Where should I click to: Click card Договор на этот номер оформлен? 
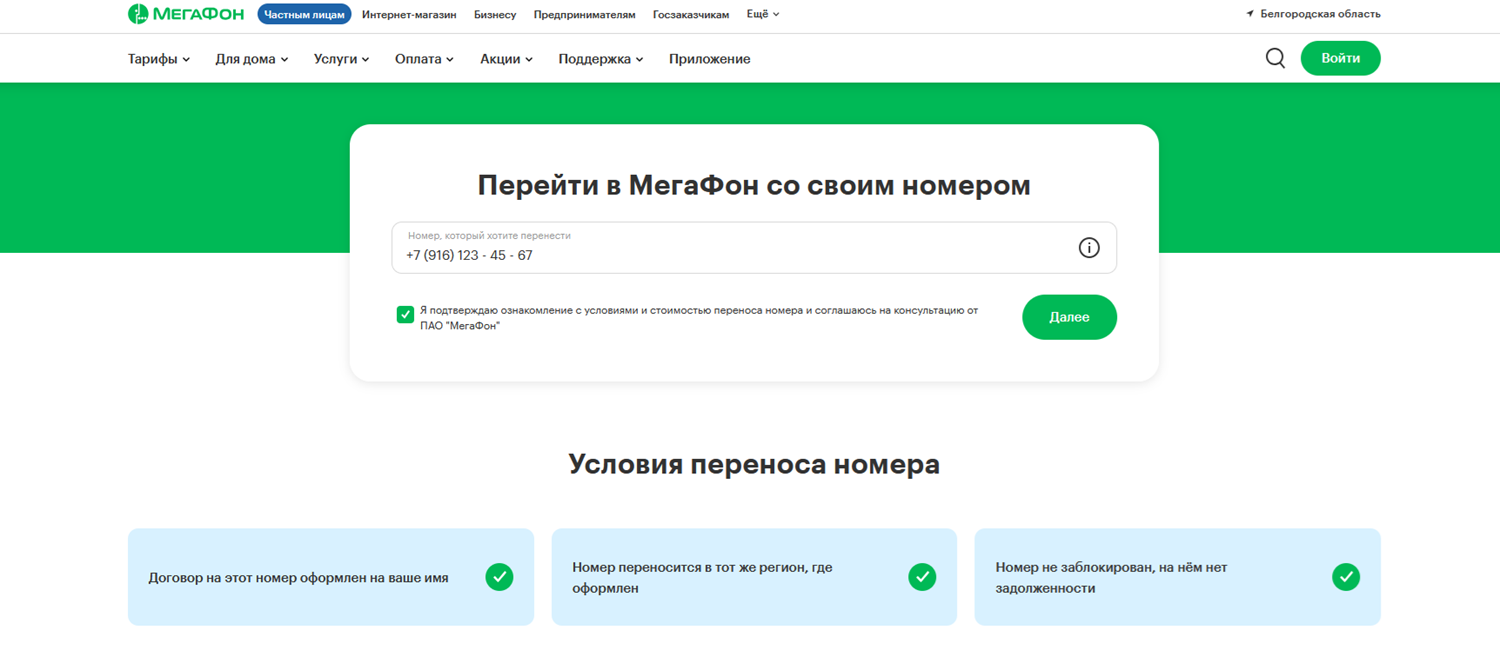pyautogui.click(x=331, y=577)
